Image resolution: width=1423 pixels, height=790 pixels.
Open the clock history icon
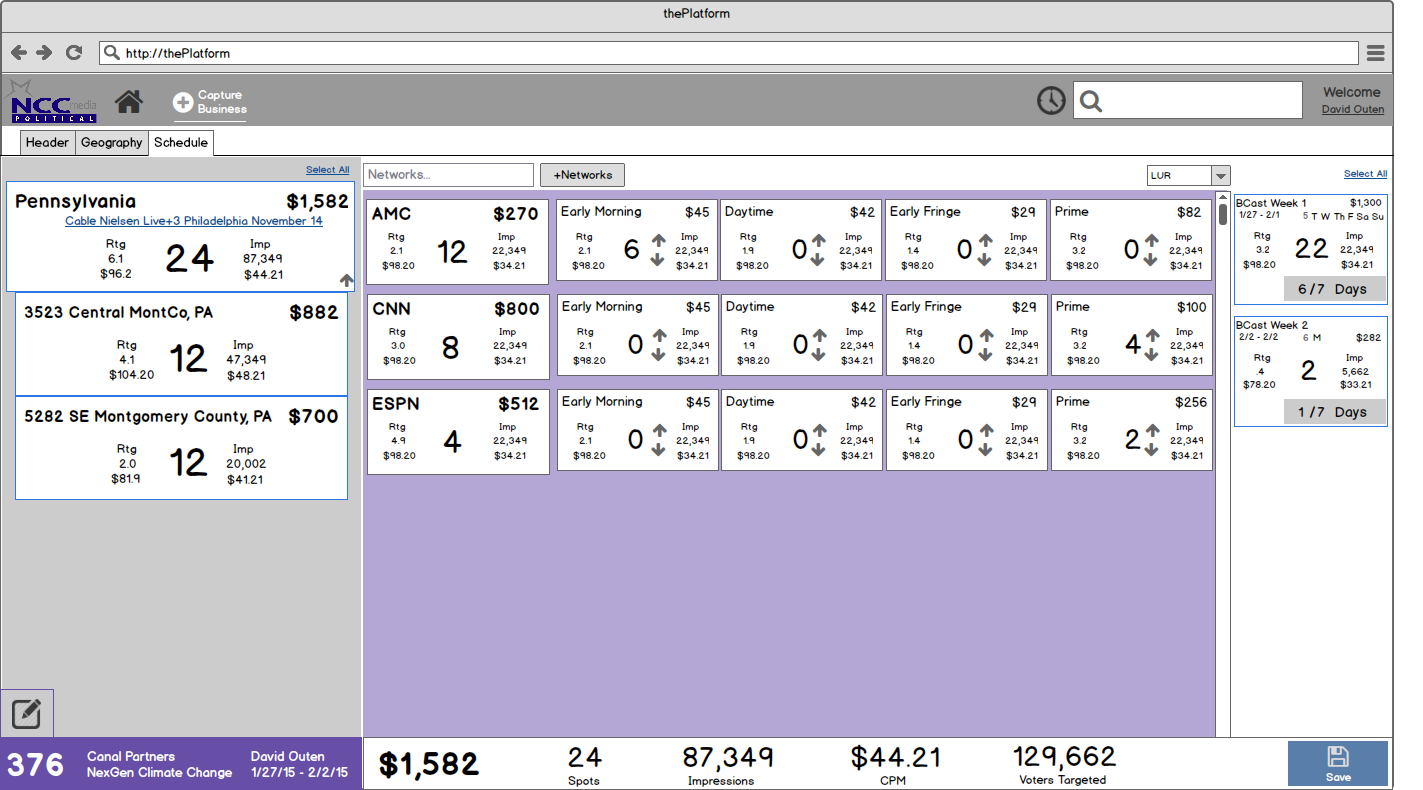[1051, 100]
